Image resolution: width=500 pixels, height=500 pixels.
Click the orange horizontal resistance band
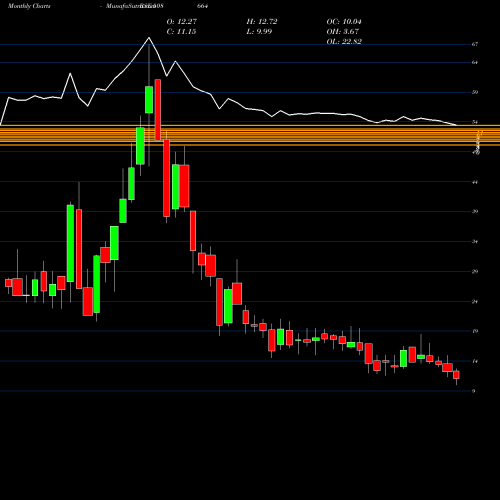tap(250, 135)
